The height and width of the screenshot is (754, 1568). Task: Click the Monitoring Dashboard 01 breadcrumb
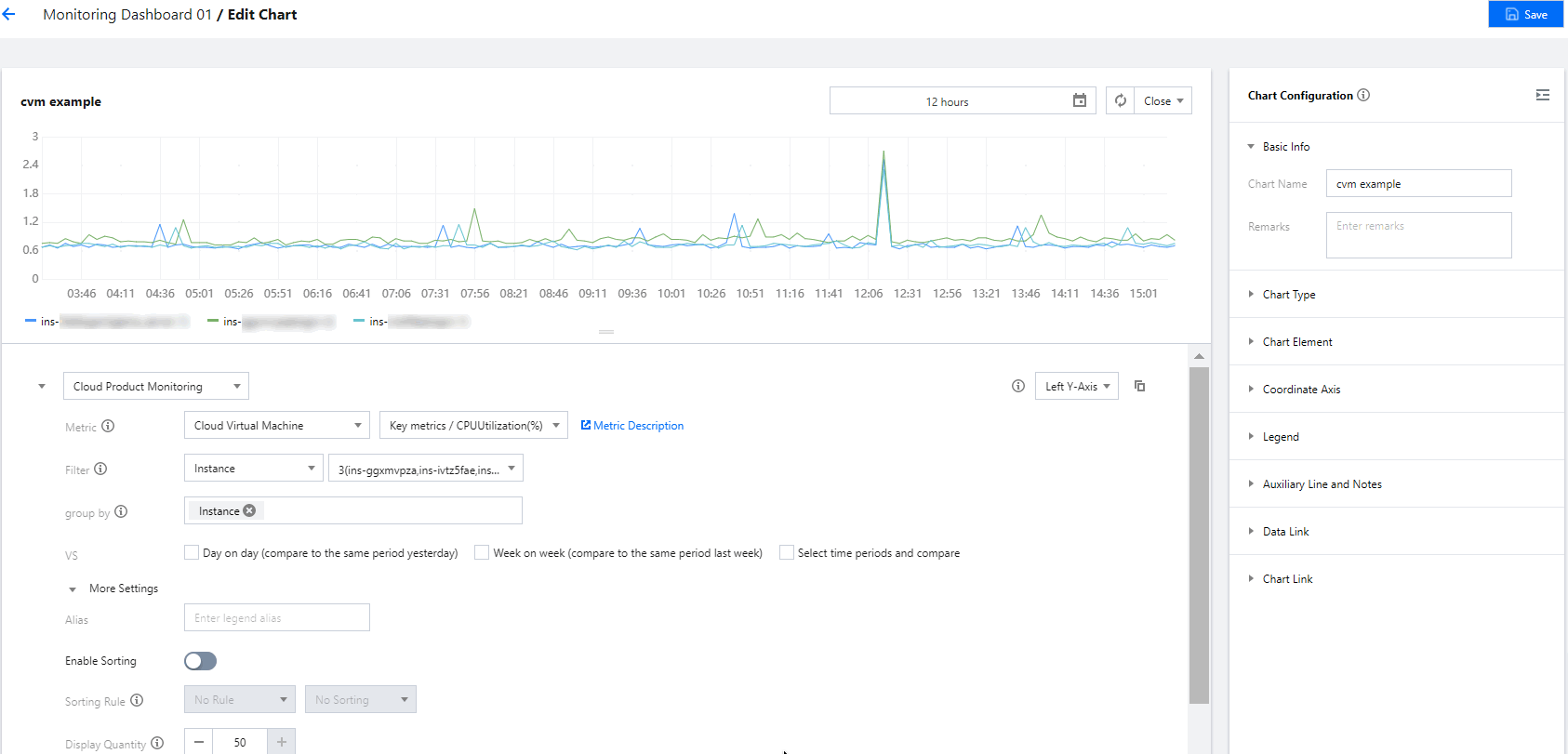(127, 15)
